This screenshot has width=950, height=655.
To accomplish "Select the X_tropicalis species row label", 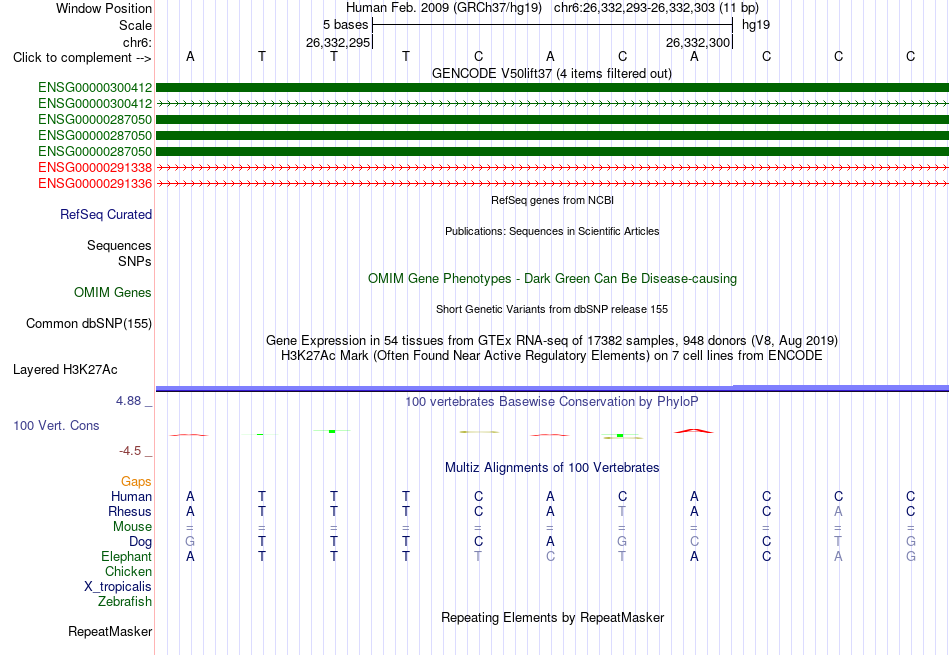I will (x=118, y=587).
